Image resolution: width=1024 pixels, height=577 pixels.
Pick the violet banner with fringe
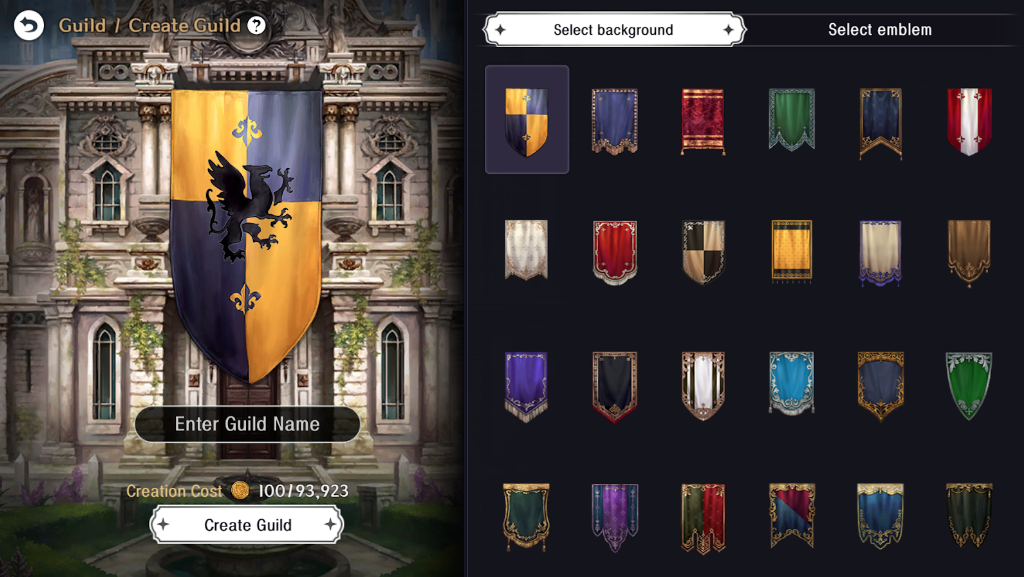[x=526, y=386]
